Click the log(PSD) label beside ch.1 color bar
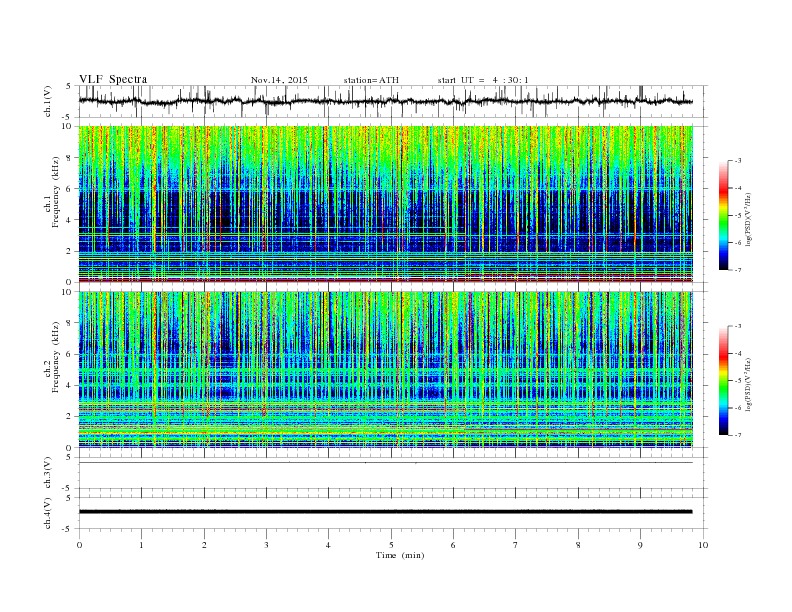Viewport: 792px width, 612px height. coord(749,220)
